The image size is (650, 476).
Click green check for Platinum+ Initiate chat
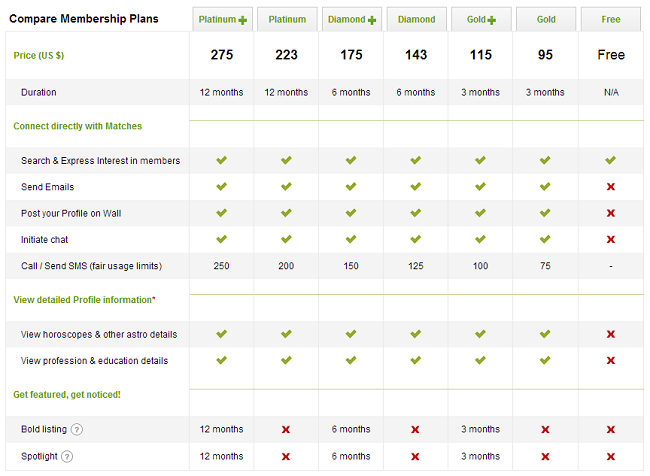click(x=222, y=239)
